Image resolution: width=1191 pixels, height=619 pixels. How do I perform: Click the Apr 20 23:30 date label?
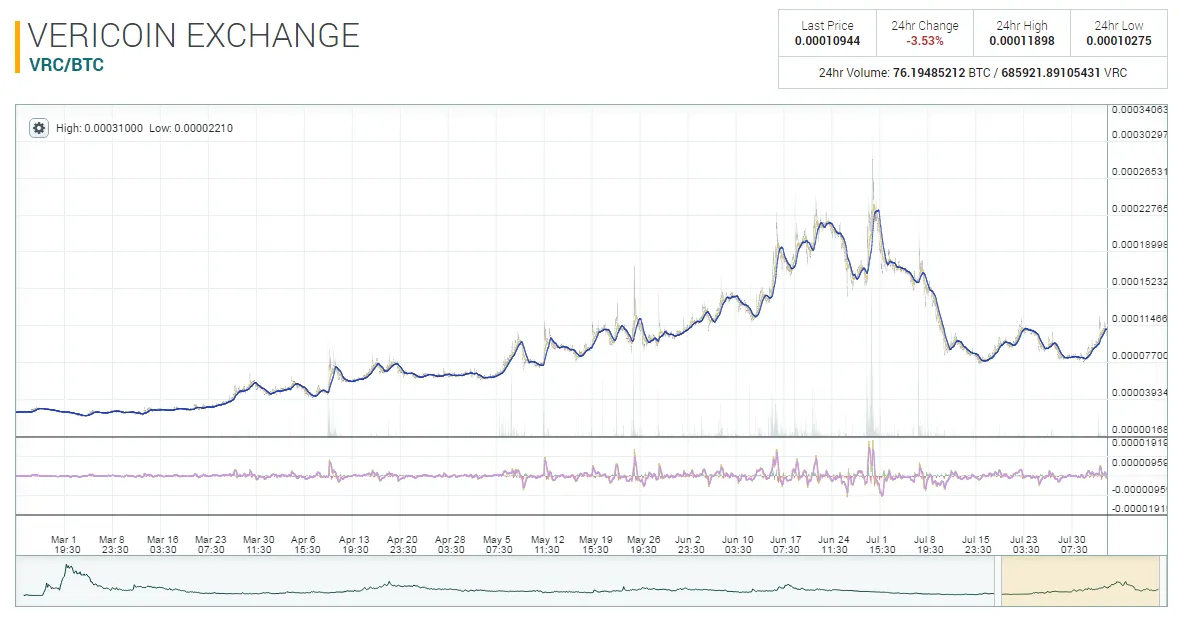pos(402,545)
